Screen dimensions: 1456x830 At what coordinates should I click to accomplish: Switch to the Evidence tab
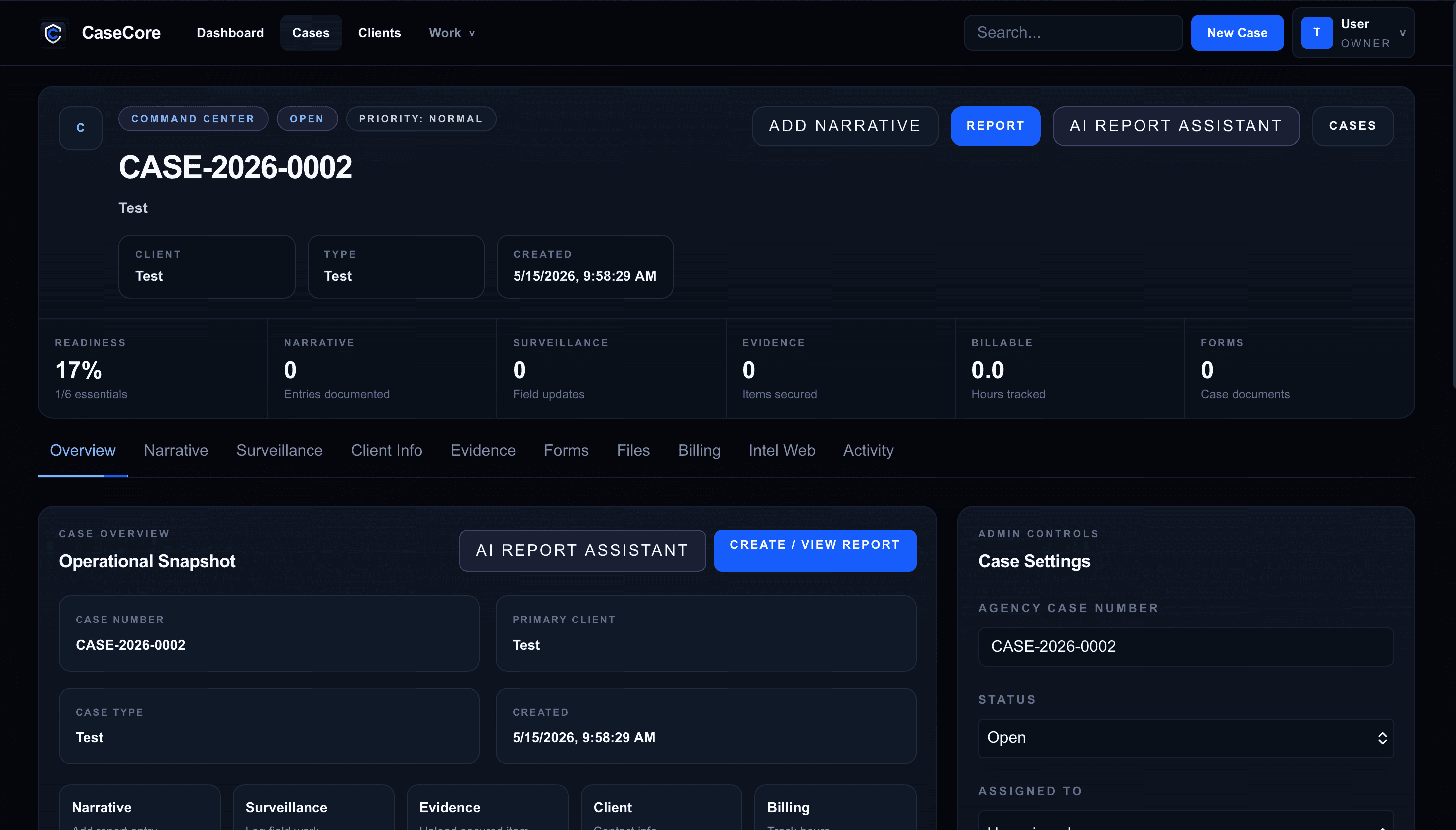click(x=483, y=450)
